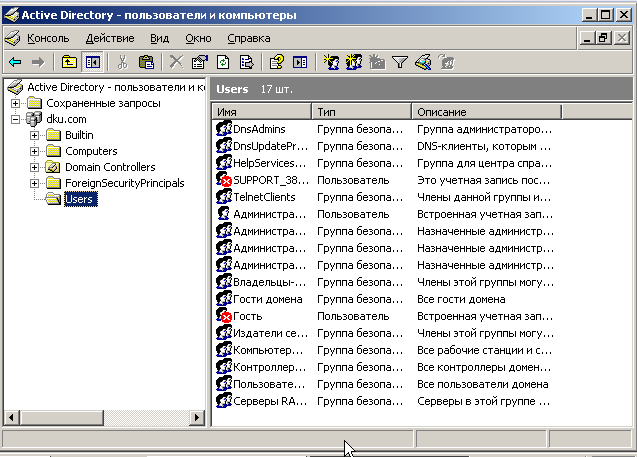Click the clipboard Paste icon in the toolbar
Image resolution: width=637 pixels, height=457 pixels.
pos(146,62)
